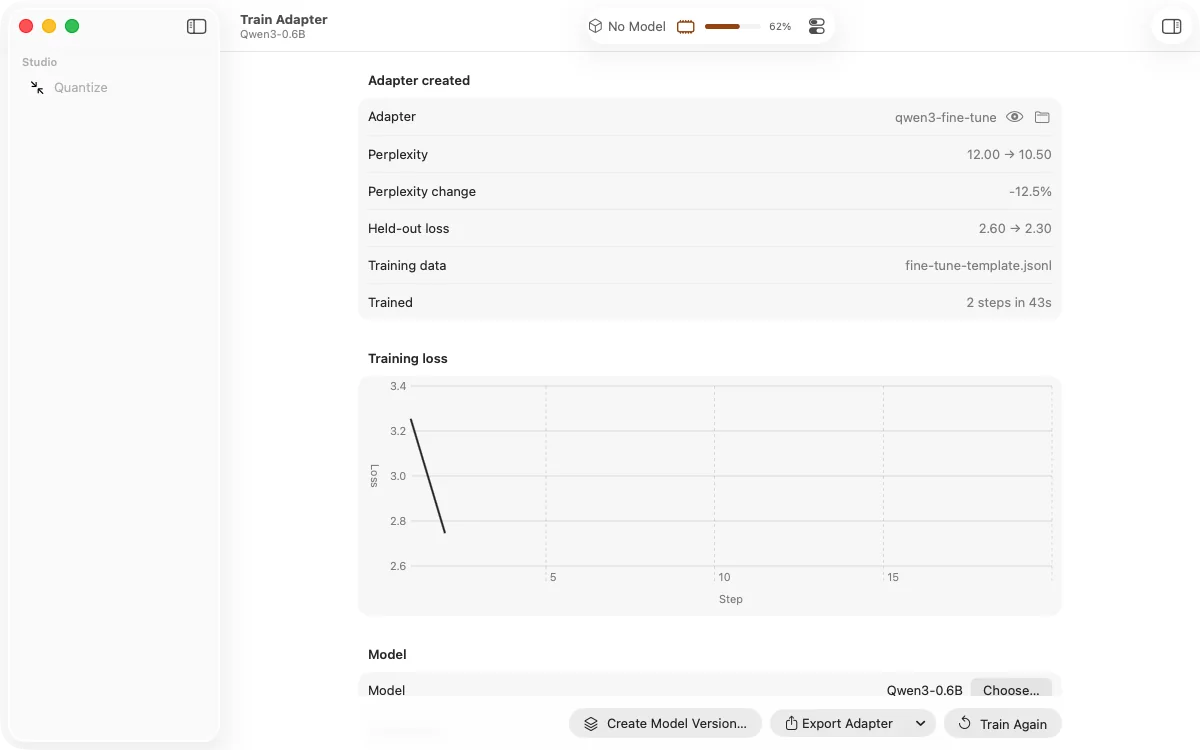
Task: Click the Qwen3-0.6B subtitle under title
Action: pyautogui.click(x=272, y=34)
